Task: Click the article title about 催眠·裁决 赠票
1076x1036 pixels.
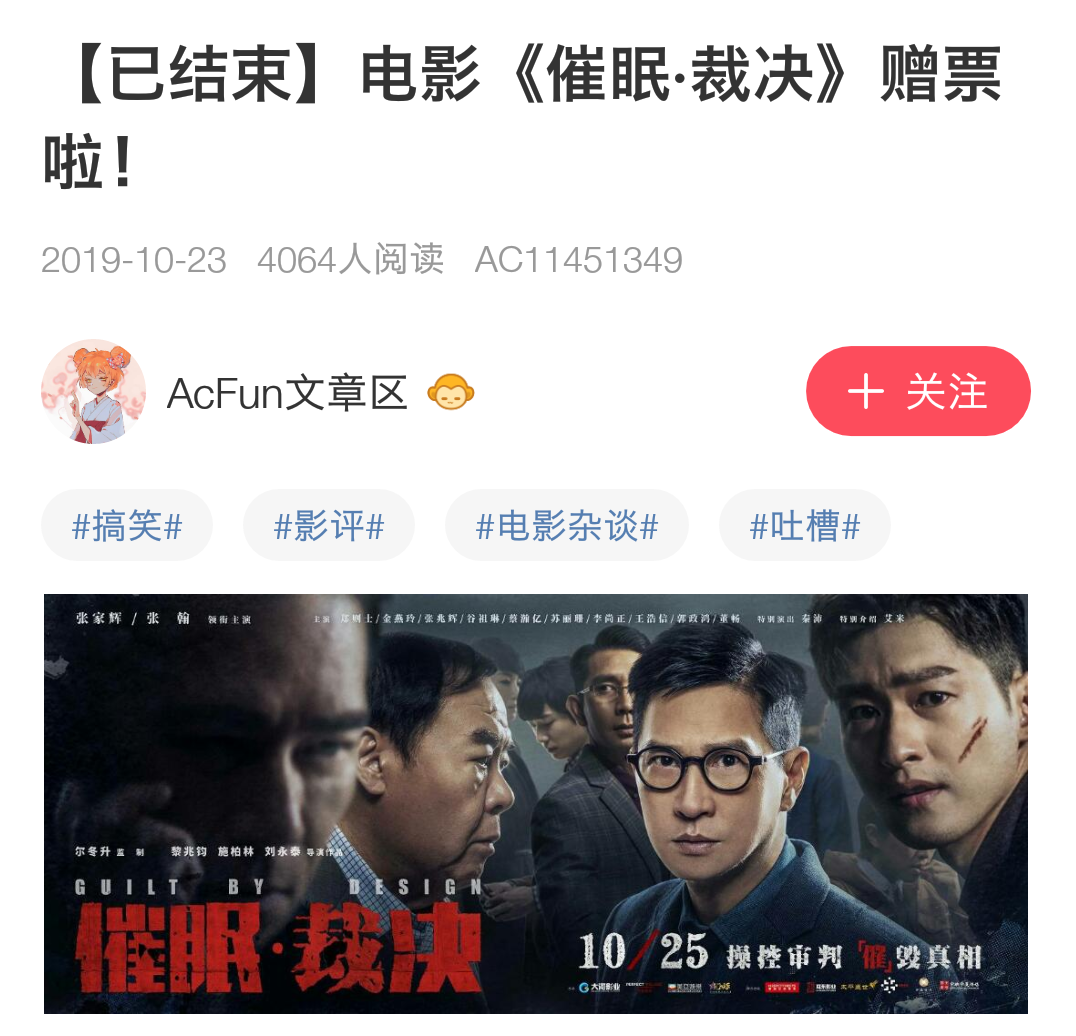Action: pyautogui.click(x=523, y=117)
